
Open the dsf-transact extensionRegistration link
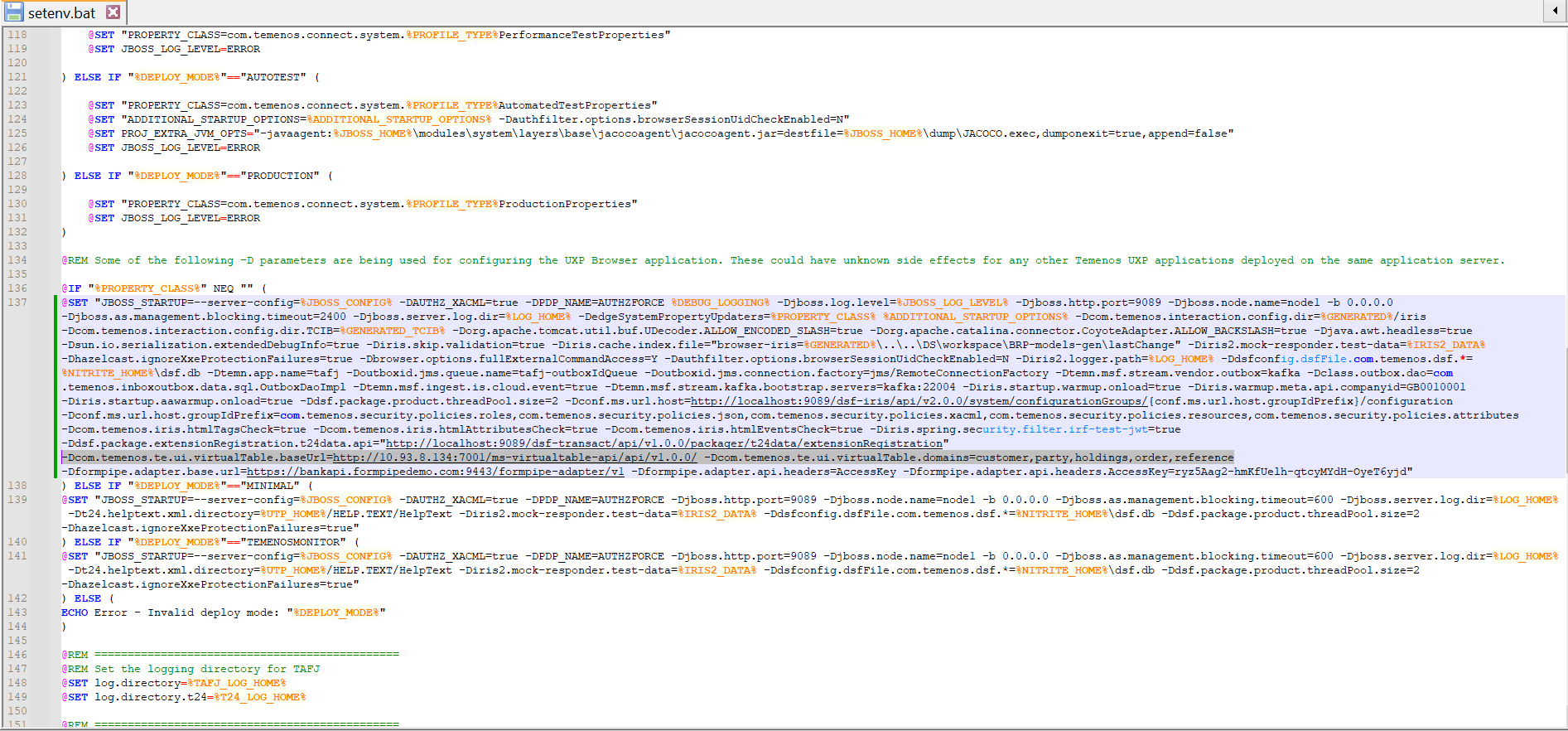tap(664, 443)
